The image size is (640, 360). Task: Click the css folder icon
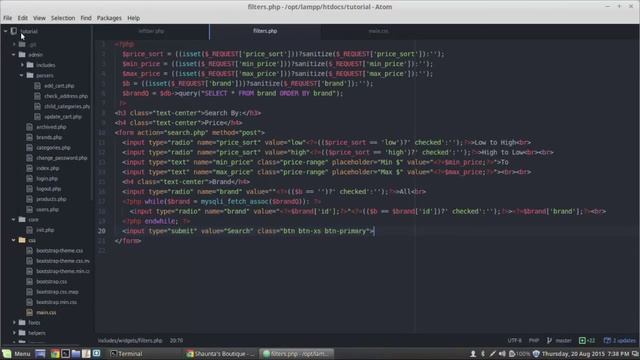coord(22,240)
